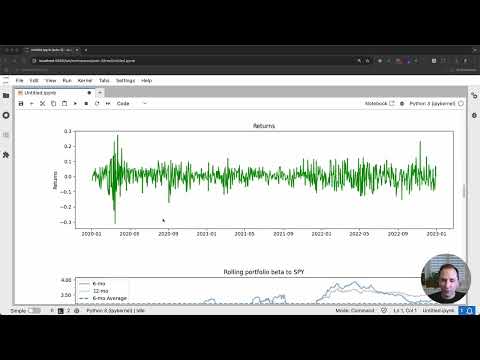Copy the selected cell

coord(53,104)
